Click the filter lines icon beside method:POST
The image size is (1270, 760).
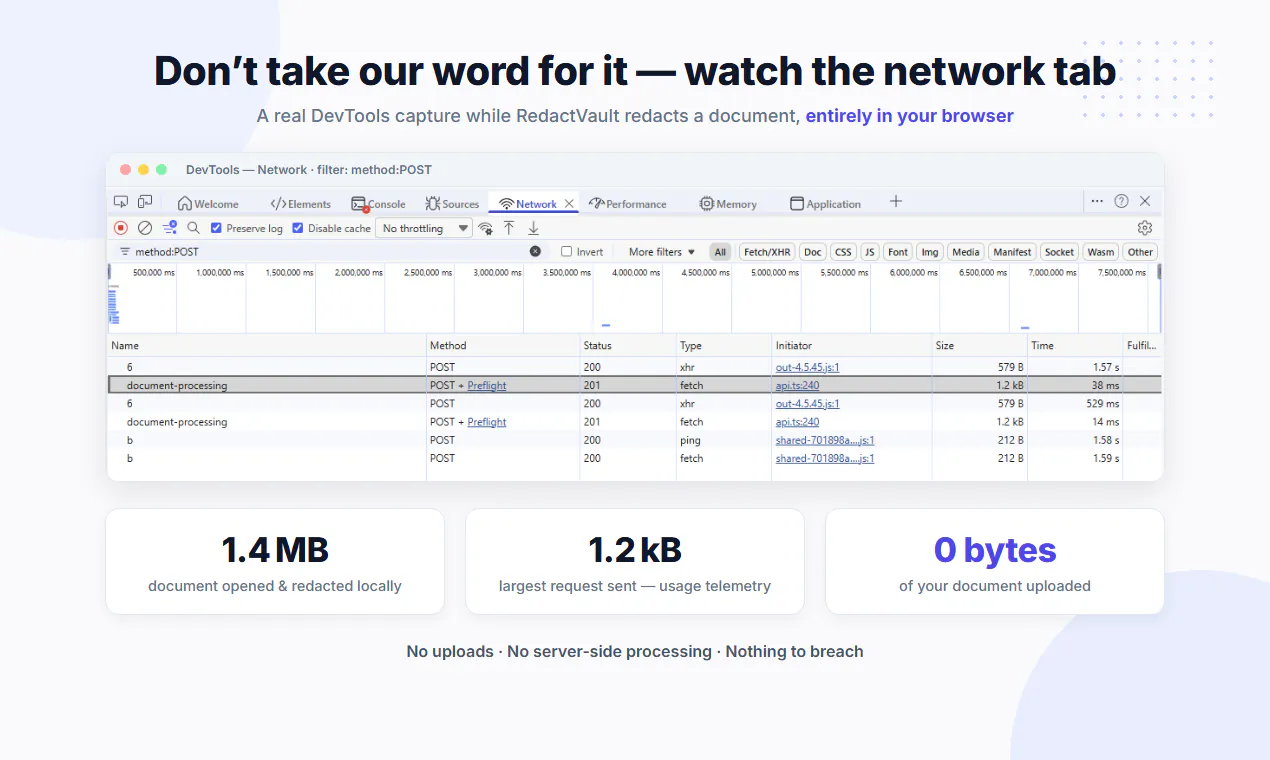pos(125,252)
